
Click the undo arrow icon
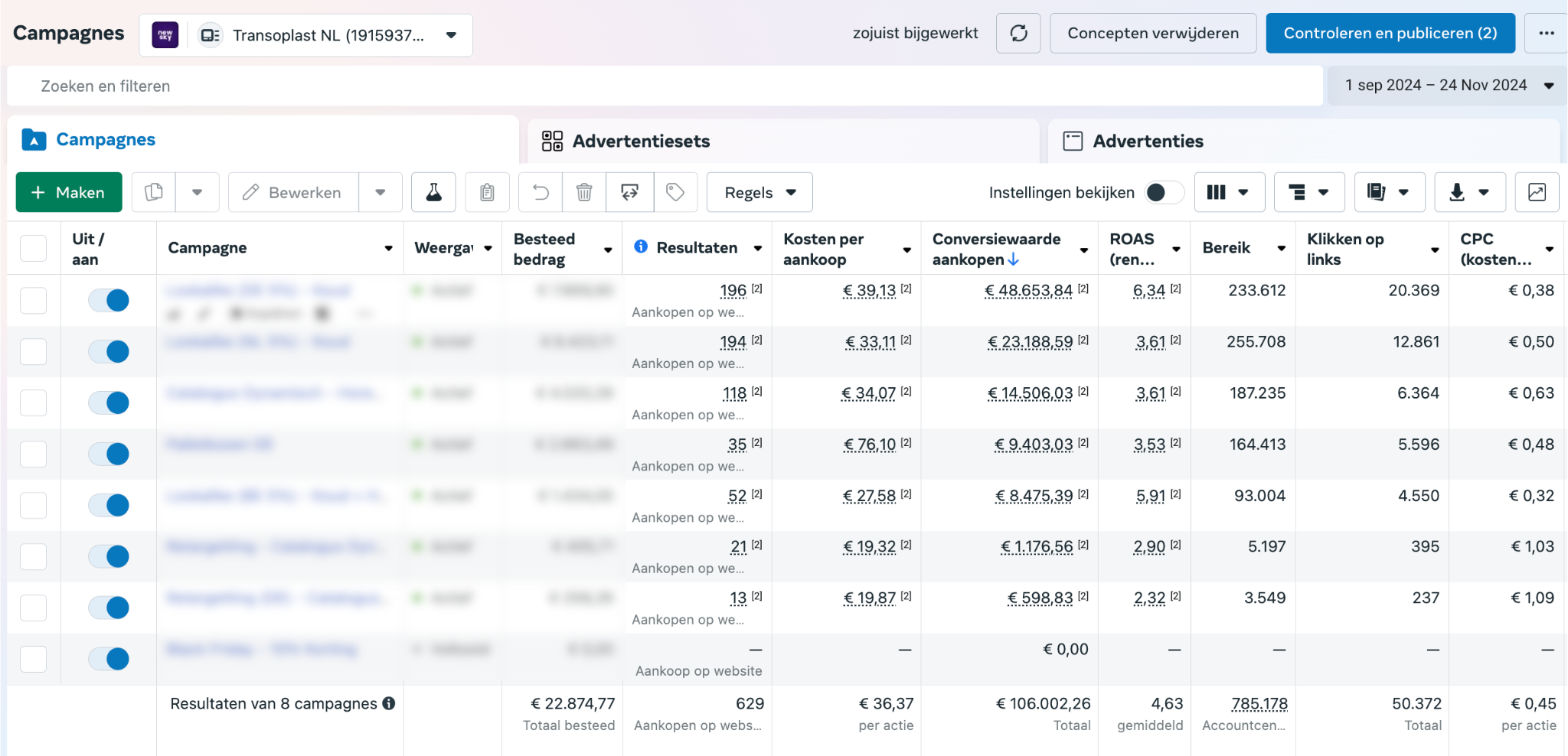(x=541, y=192)
